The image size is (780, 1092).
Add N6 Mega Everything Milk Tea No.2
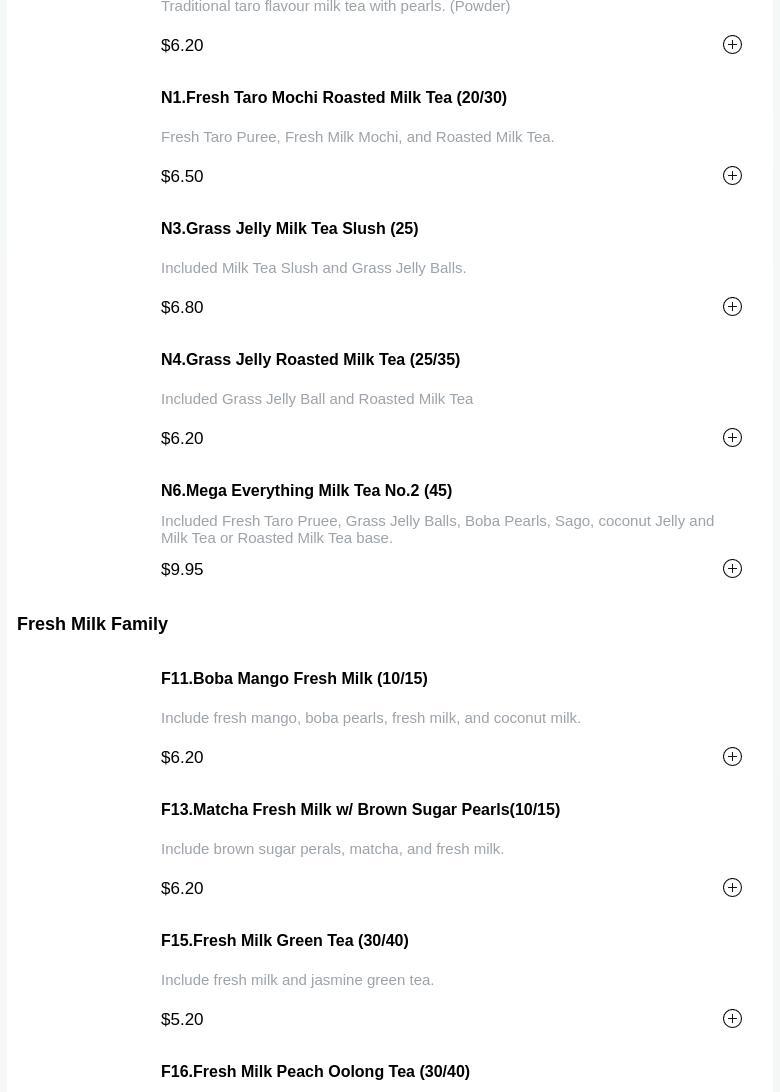(732, 569)
